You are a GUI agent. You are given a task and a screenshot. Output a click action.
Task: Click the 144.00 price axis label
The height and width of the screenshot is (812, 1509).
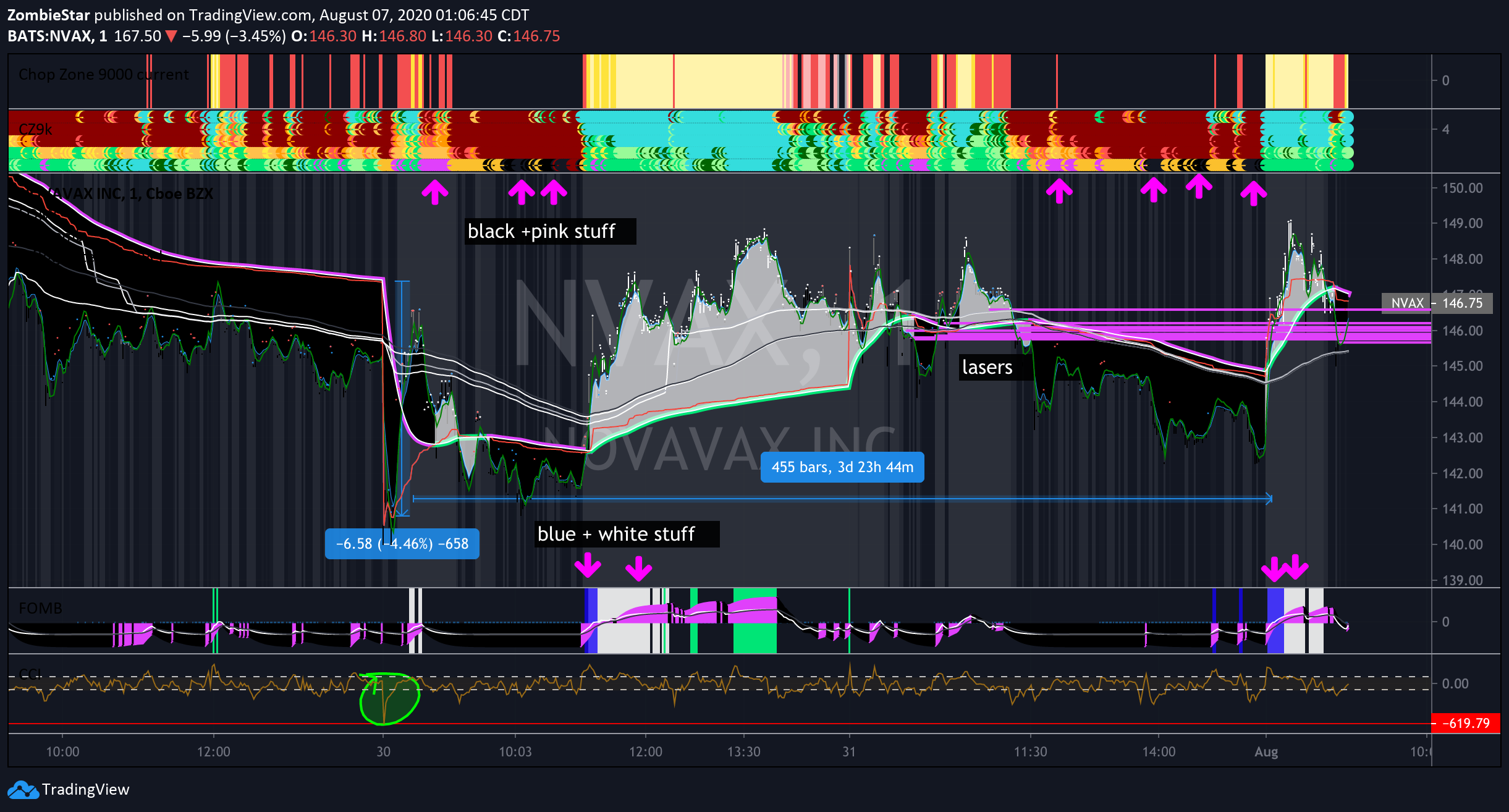point(1462,402)
